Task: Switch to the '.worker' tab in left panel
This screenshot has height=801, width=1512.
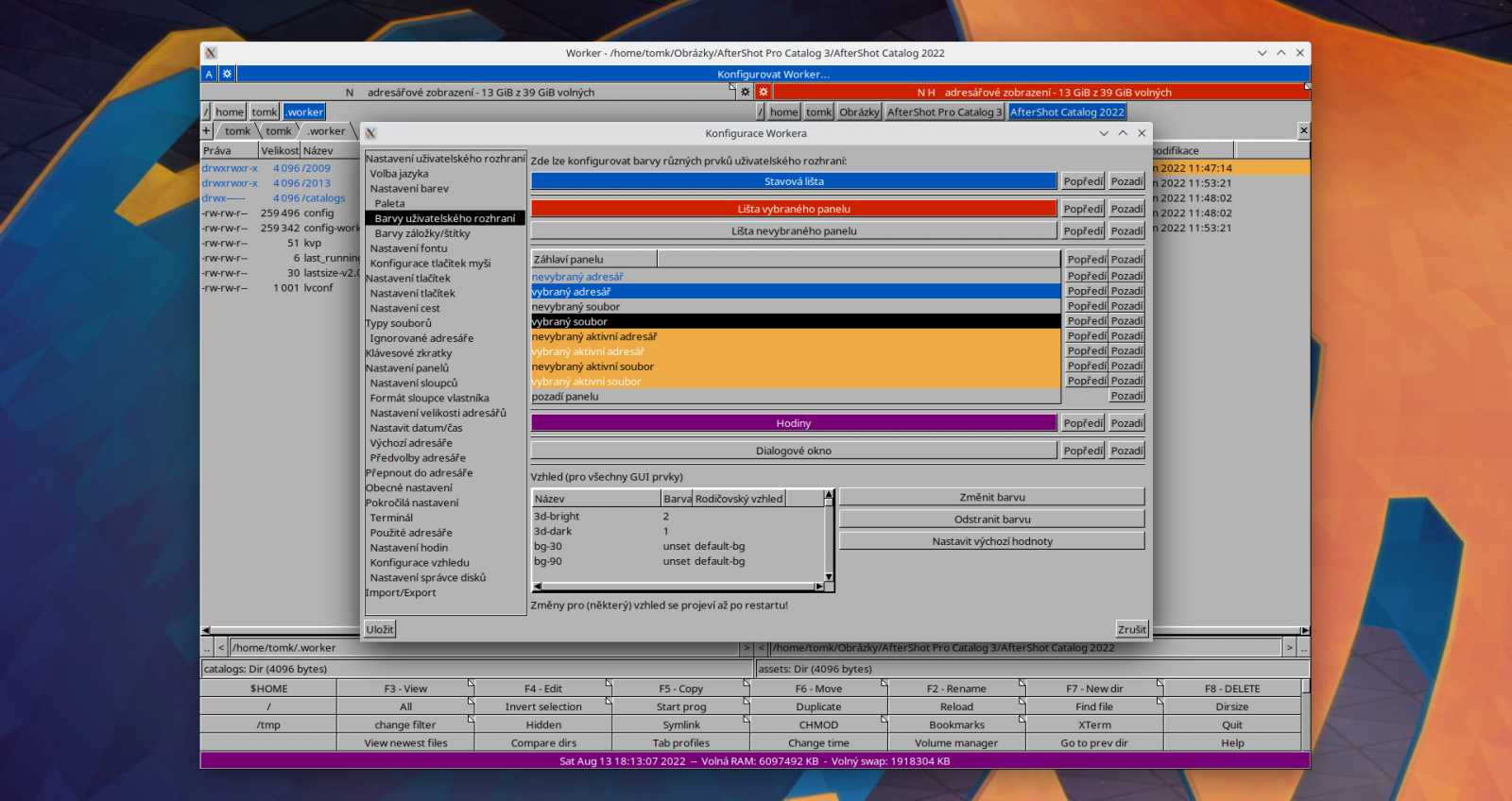Action: (326, 131)
